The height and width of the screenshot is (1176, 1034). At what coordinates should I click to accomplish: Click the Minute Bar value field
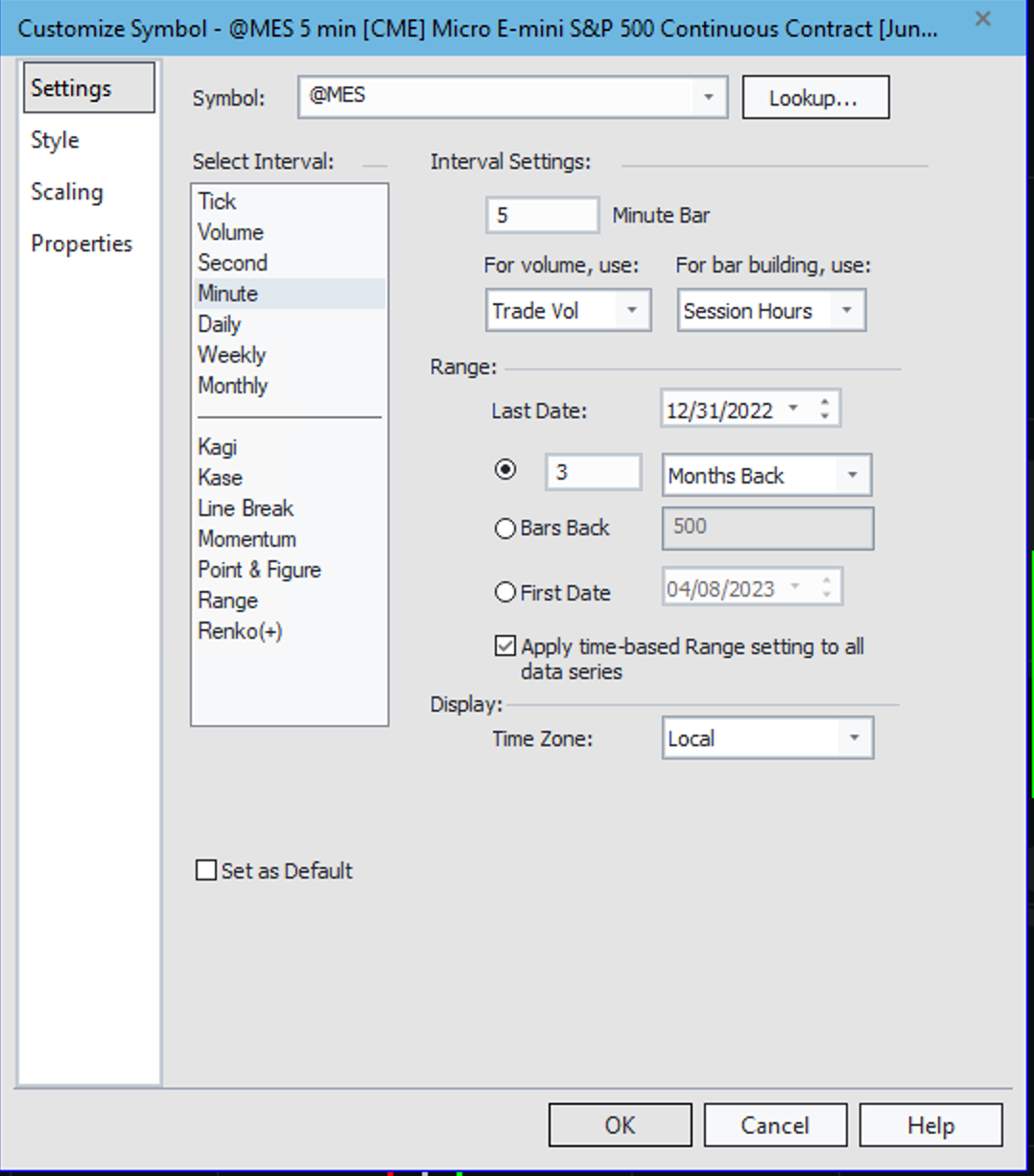[x=542, y=215]
